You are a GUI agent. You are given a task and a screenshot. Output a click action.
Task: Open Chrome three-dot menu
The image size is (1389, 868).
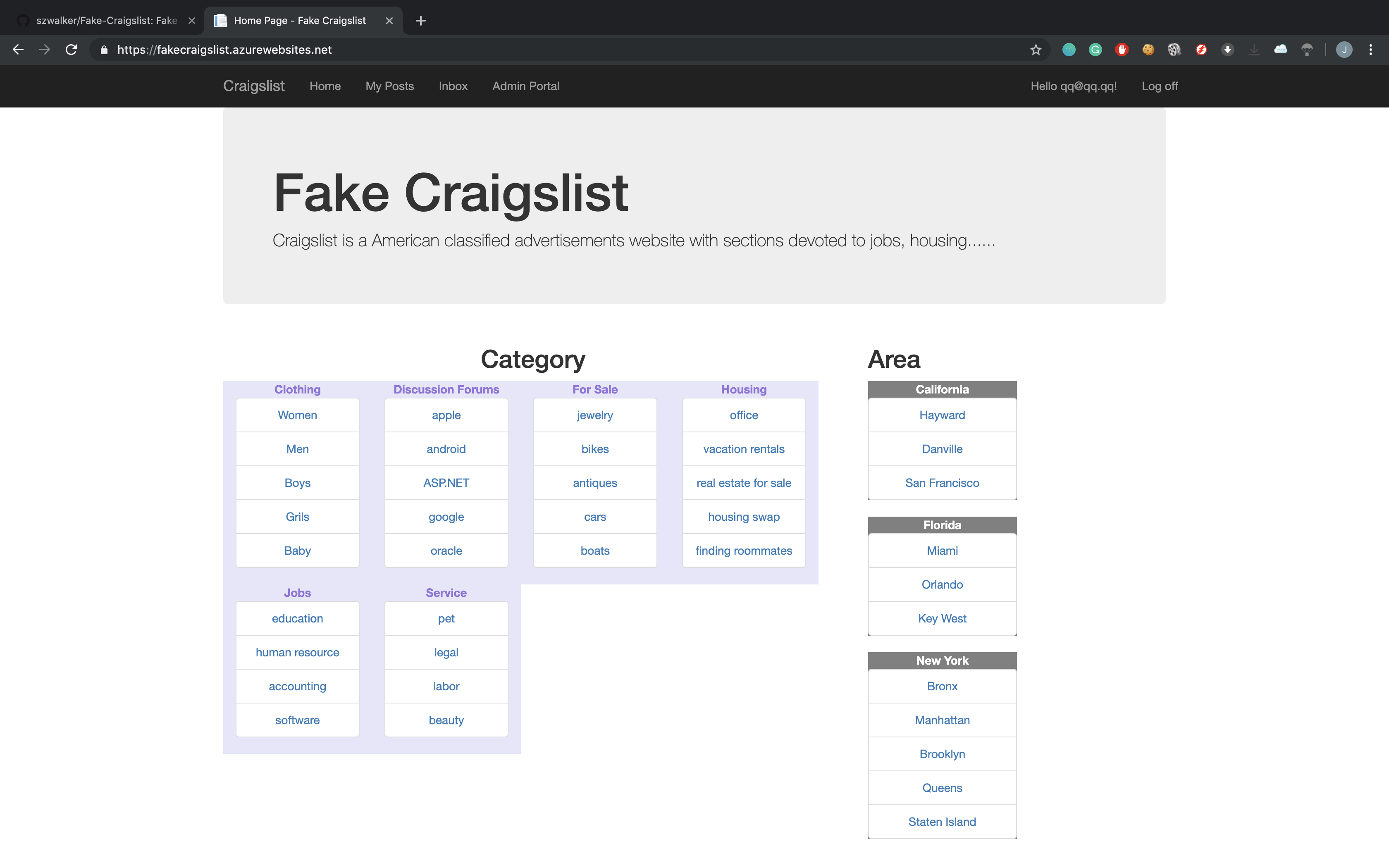1371,50
